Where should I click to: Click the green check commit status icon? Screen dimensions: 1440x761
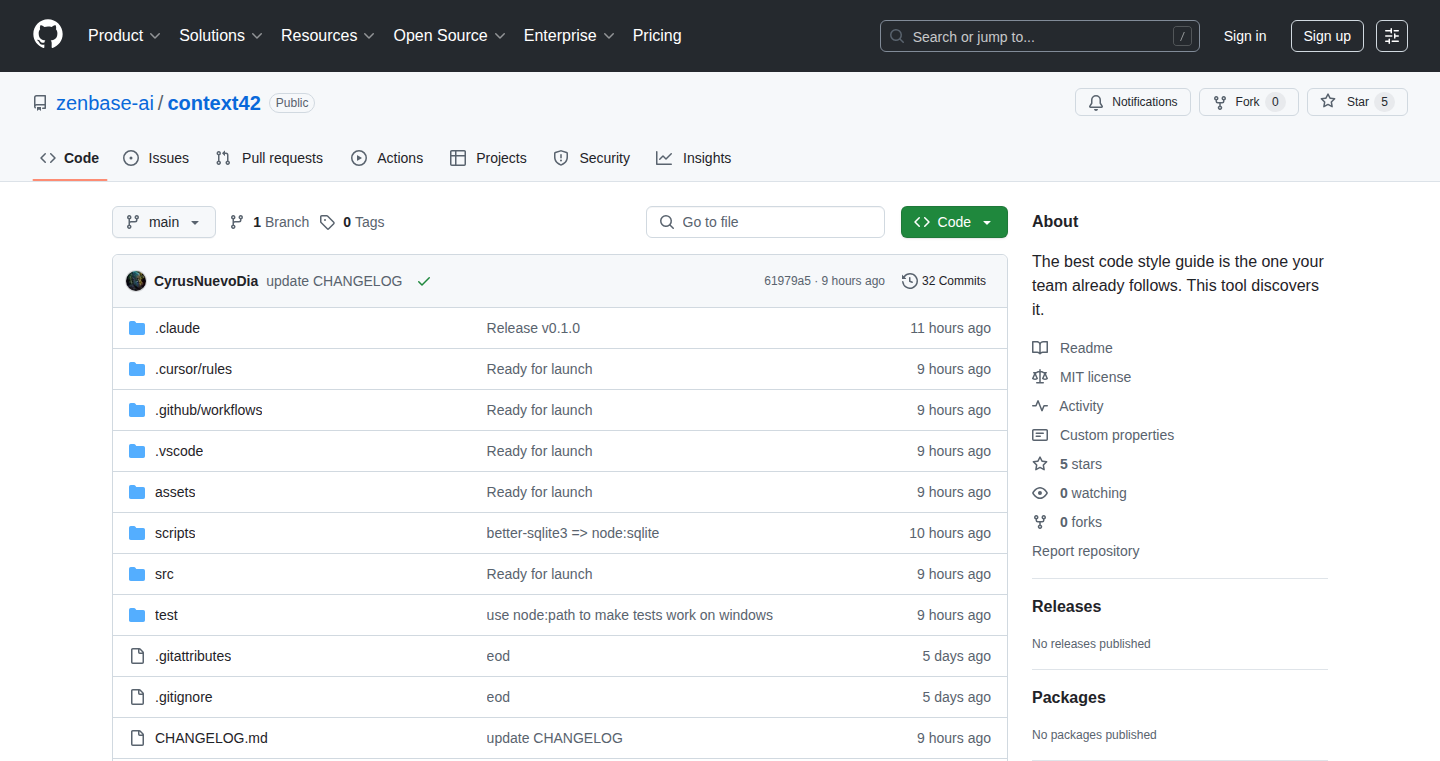[424, 282]
